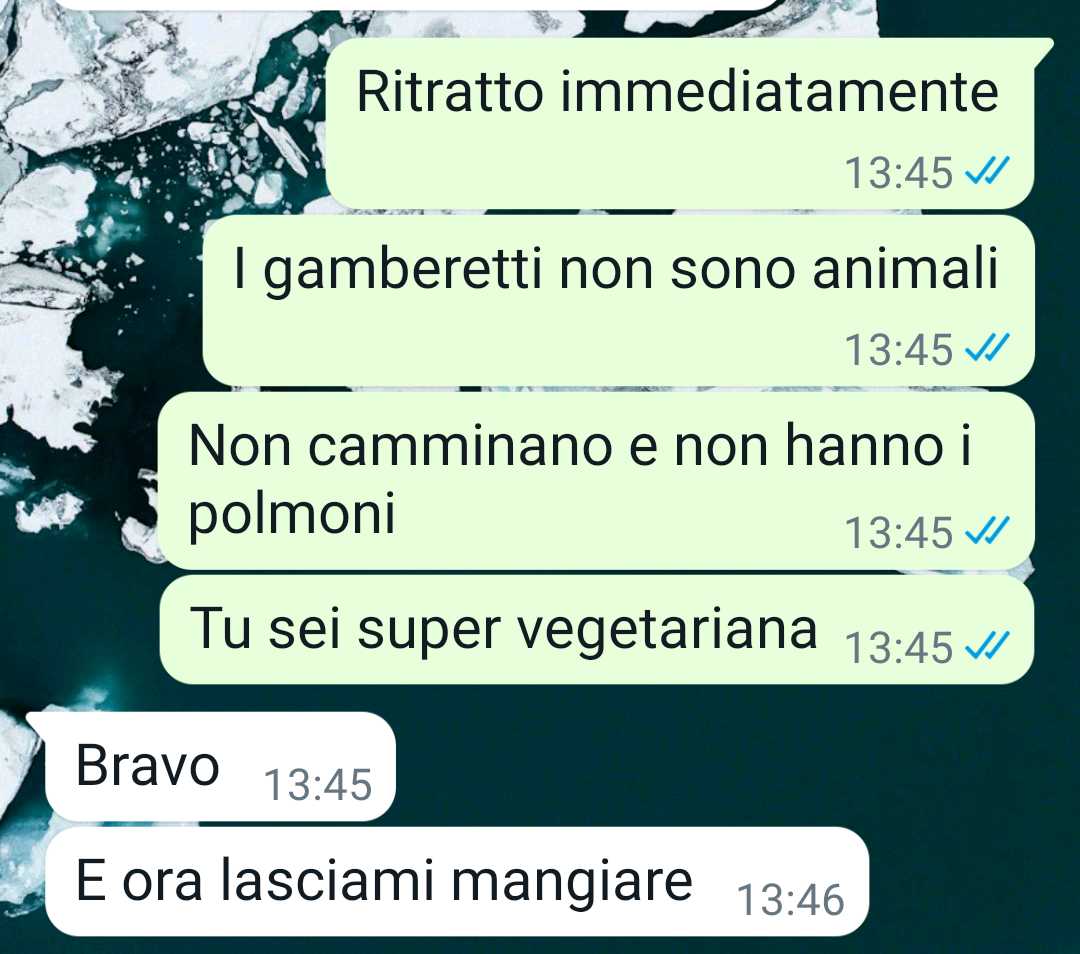The image size is (1080, 954).
Task: Click the 13:45 timestamp next to "Bravo"
Action: point(318,785)
